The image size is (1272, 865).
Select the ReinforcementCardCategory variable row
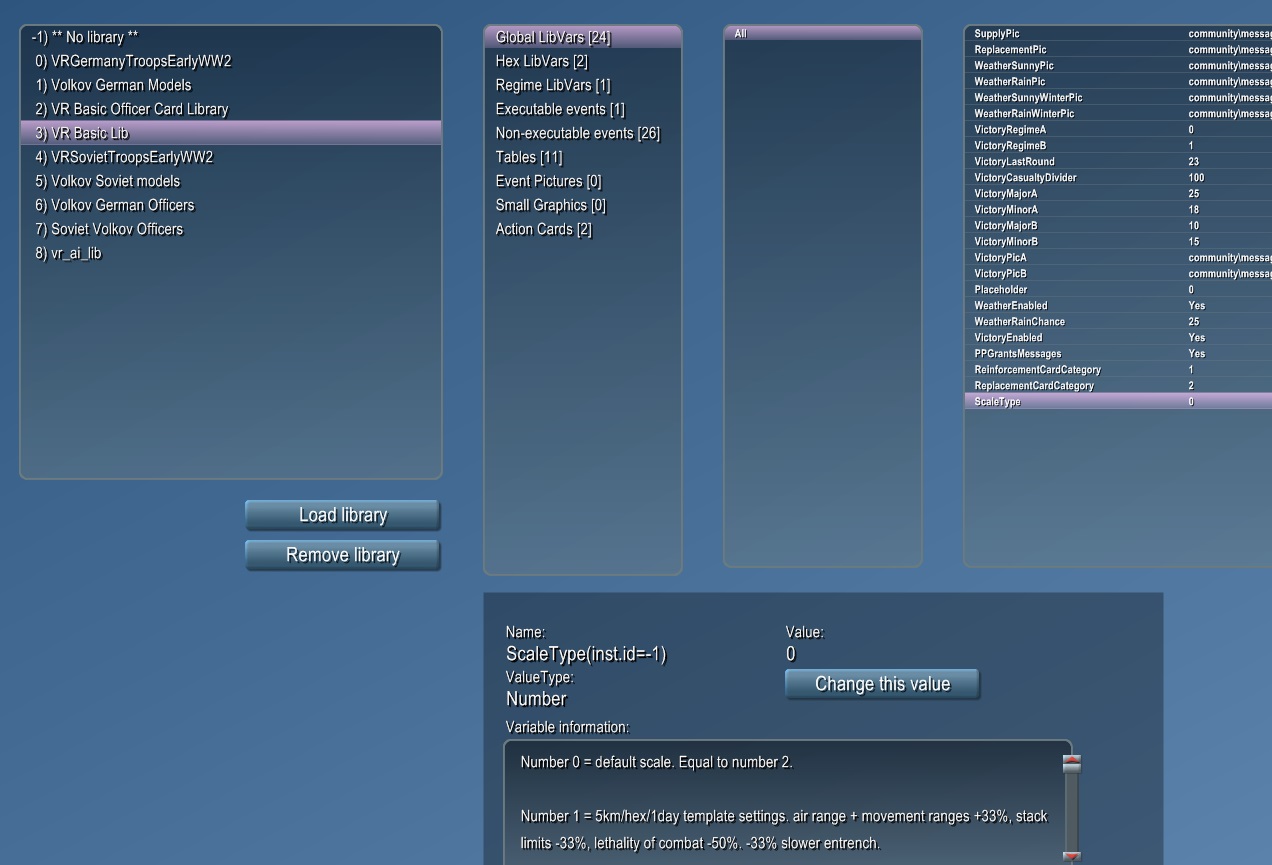point(1119,370)
